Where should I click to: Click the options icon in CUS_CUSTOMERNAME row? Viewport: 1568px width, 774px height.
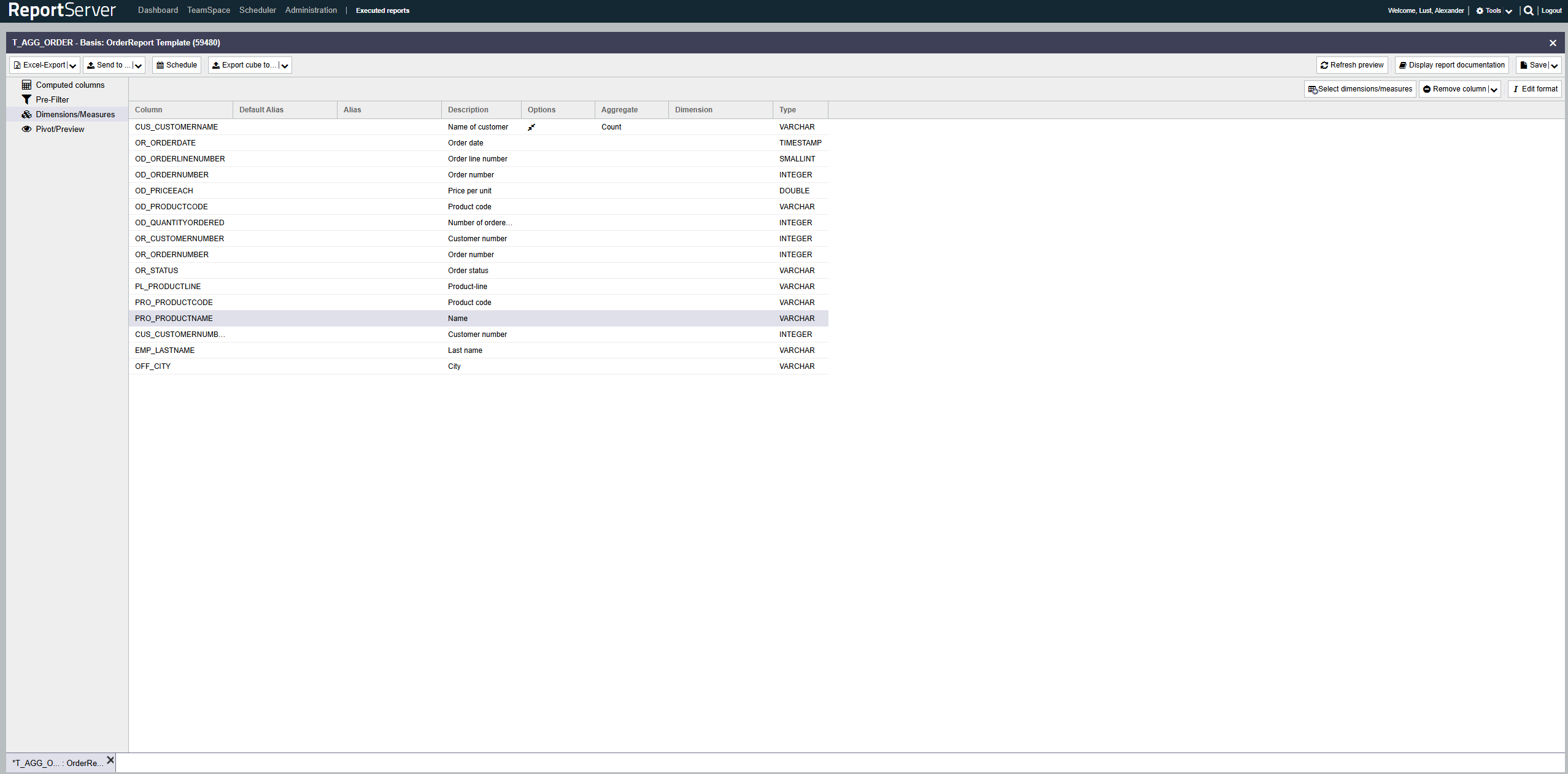531,127
